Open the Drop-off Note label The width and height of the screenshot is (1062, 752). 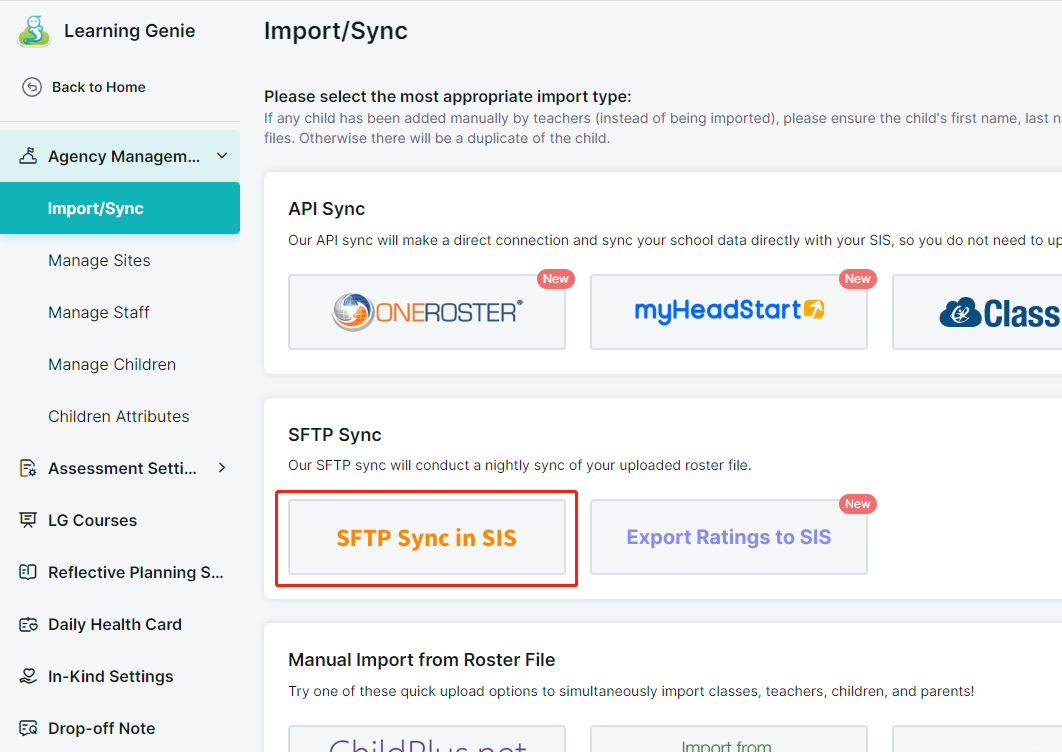click(102, 728)
